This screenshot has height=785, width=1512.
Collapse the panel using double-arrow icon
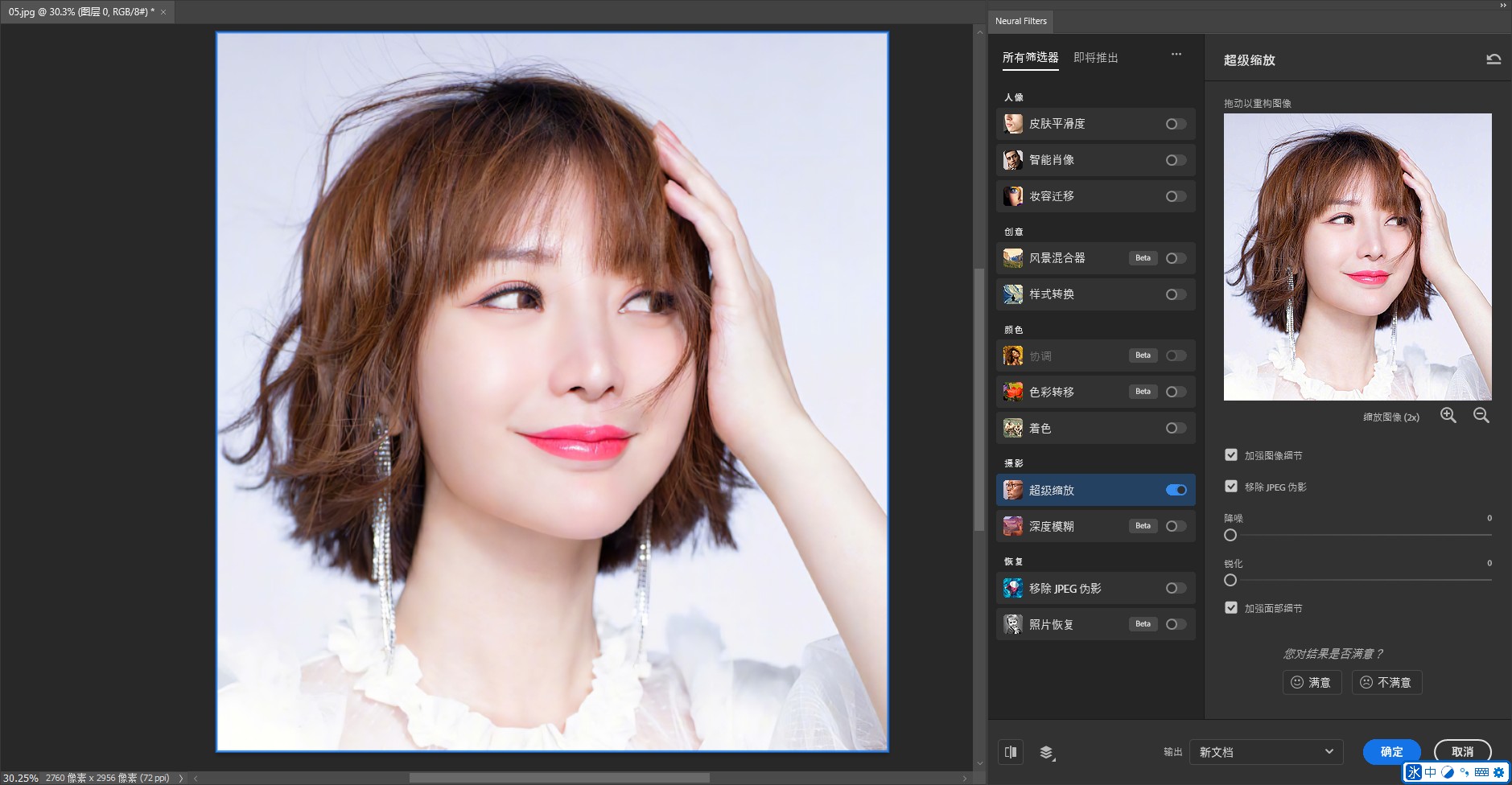pyautogui.click(x=1502, y=5)
